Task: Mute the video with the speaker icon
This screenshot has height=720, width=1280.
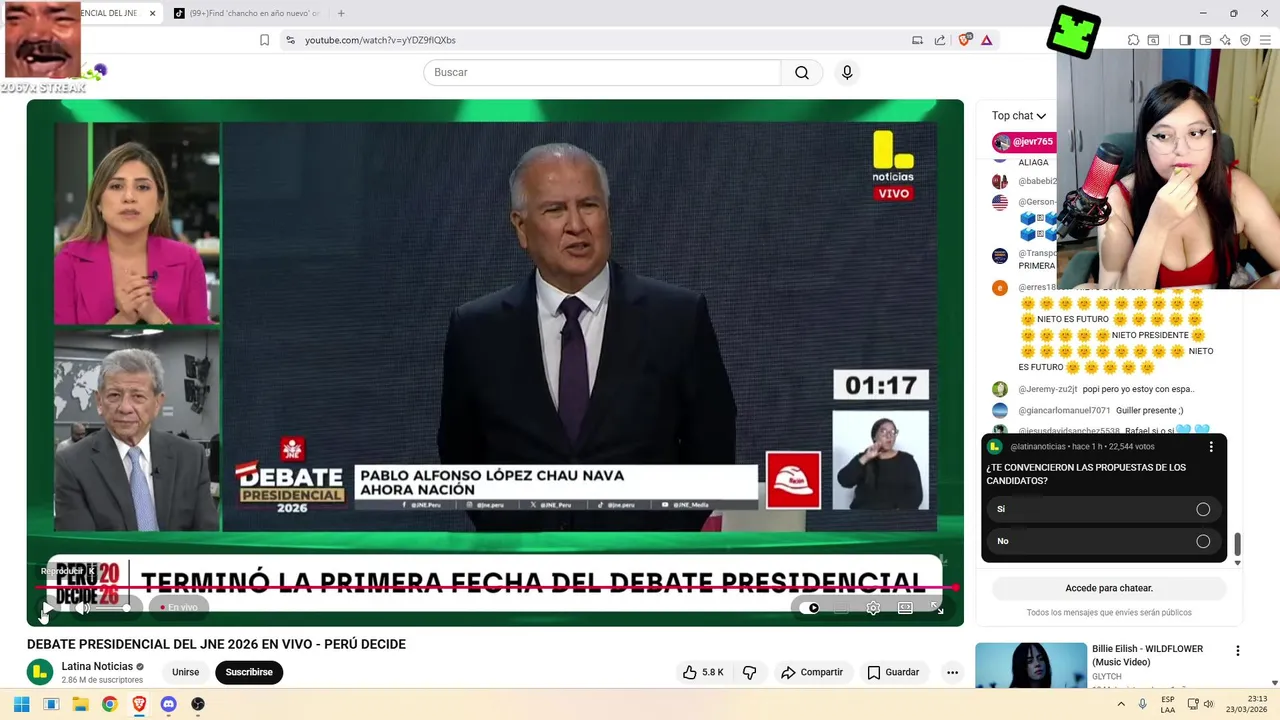Action: pos(84,608)
